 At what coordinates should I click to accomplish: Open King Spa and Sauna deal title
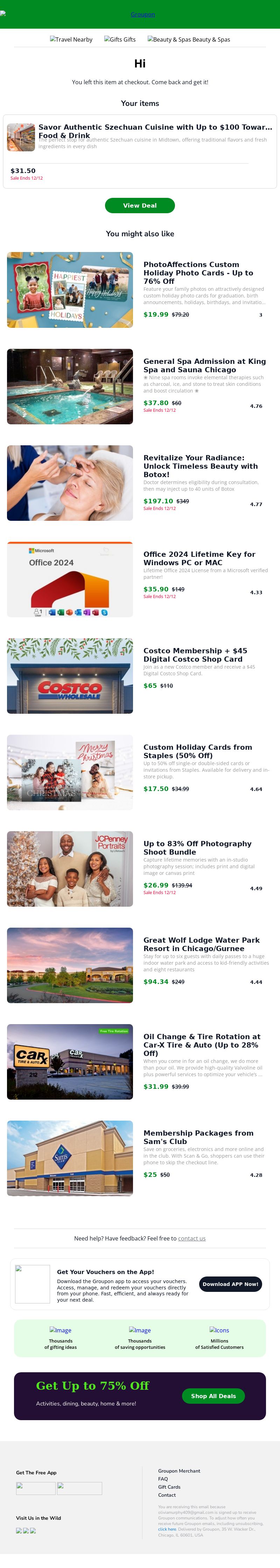coord(204,365)
